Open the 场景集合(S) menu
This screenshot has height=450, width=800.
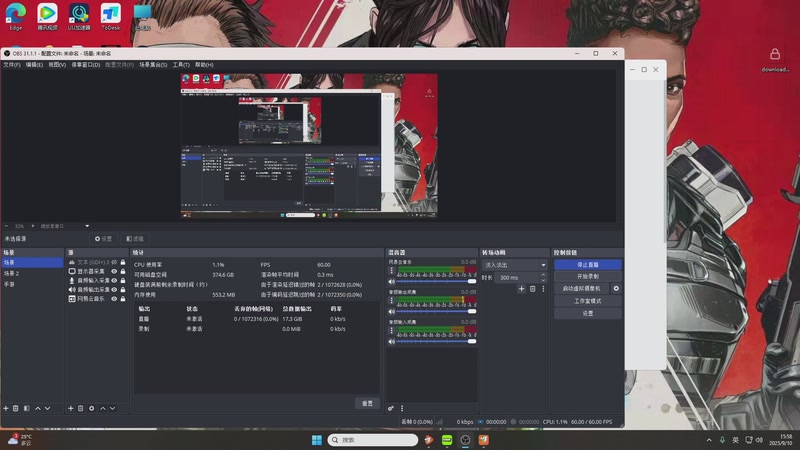153,65
